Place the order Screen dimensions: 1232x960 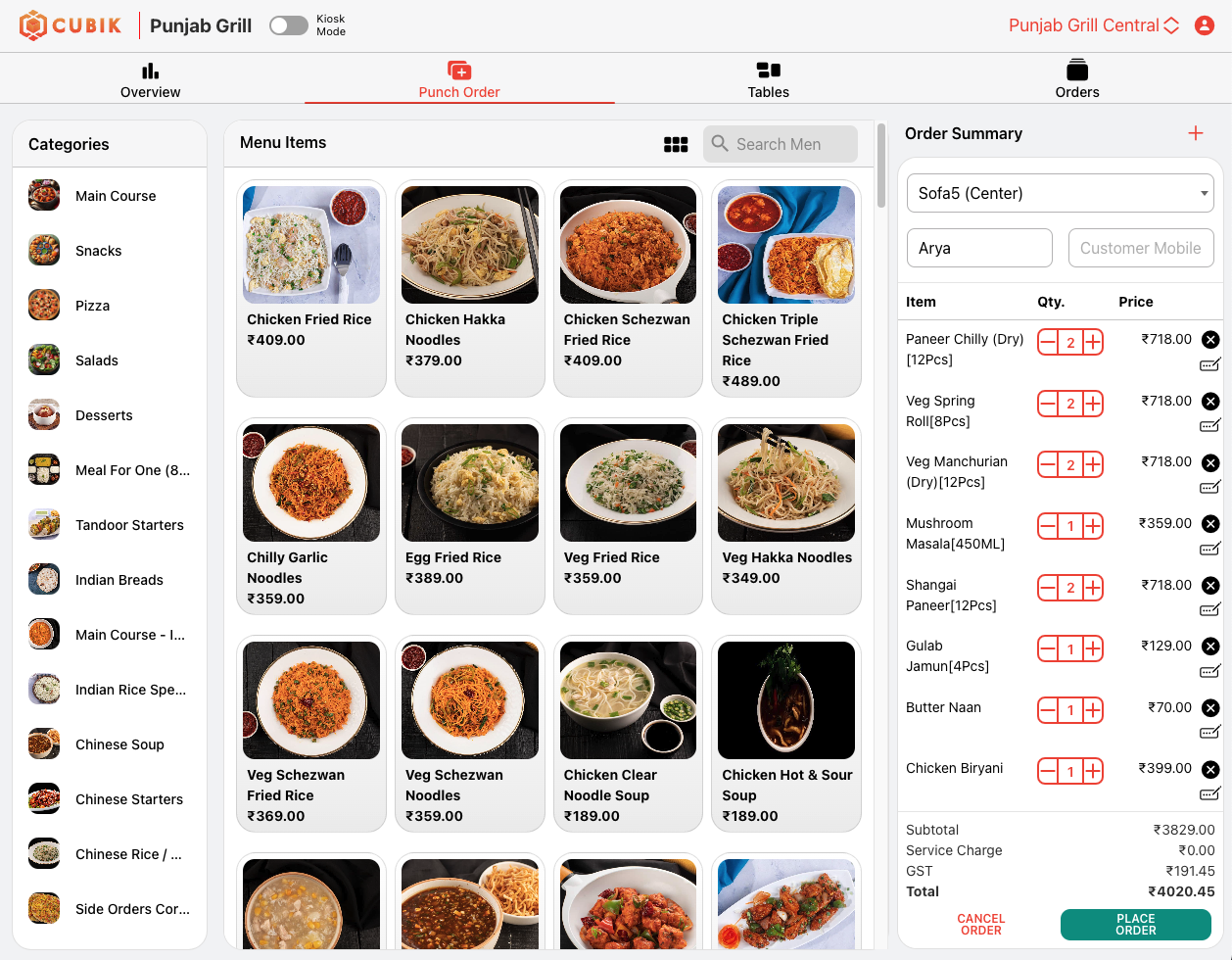pyautogui.click(x=1136, y=925)
